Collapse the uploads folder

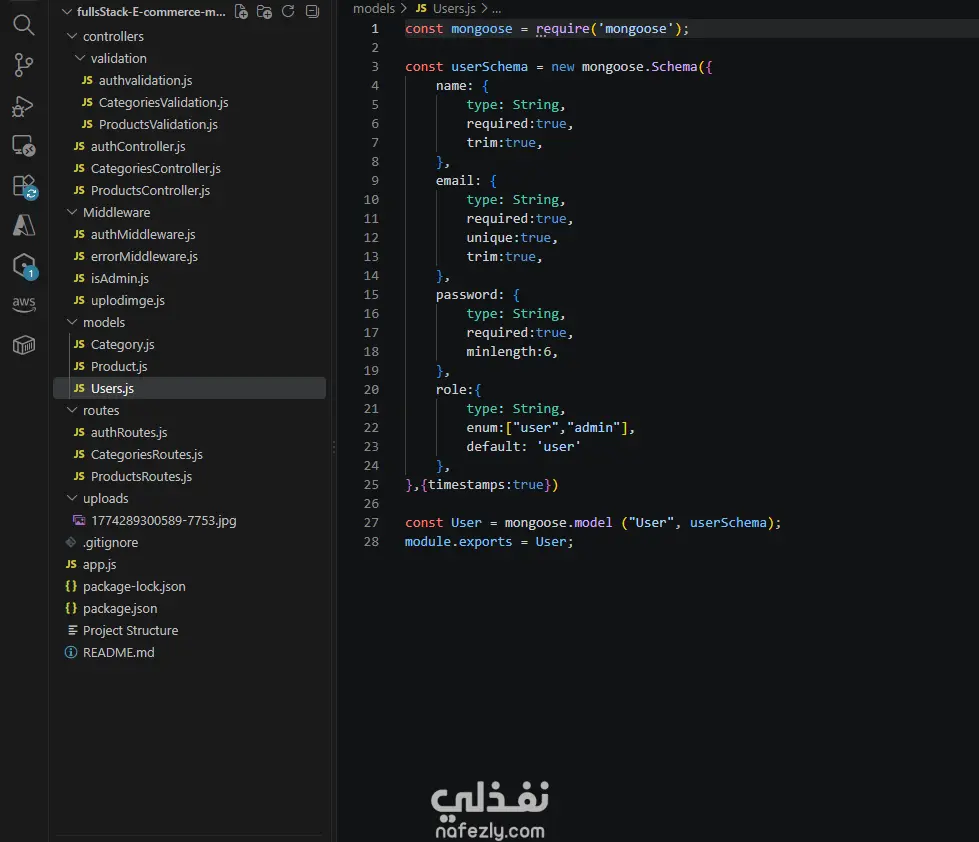coord(72,498)
